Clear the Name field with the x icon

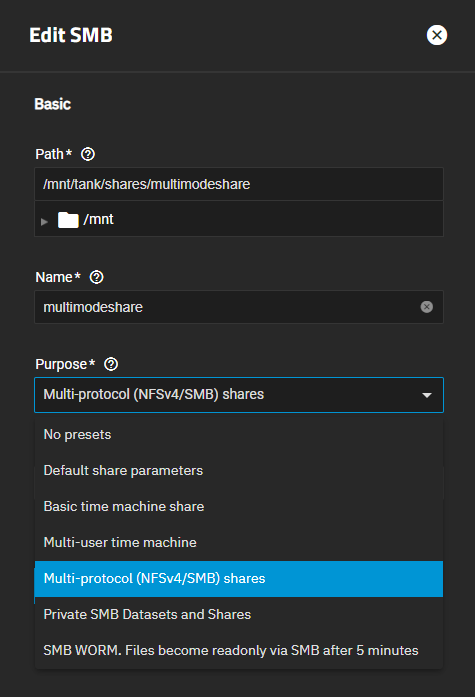pos(427,307)
